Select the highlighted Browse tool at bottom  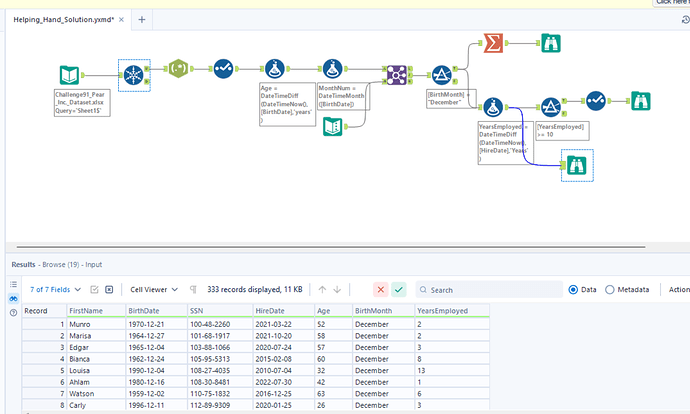(575, 165)
